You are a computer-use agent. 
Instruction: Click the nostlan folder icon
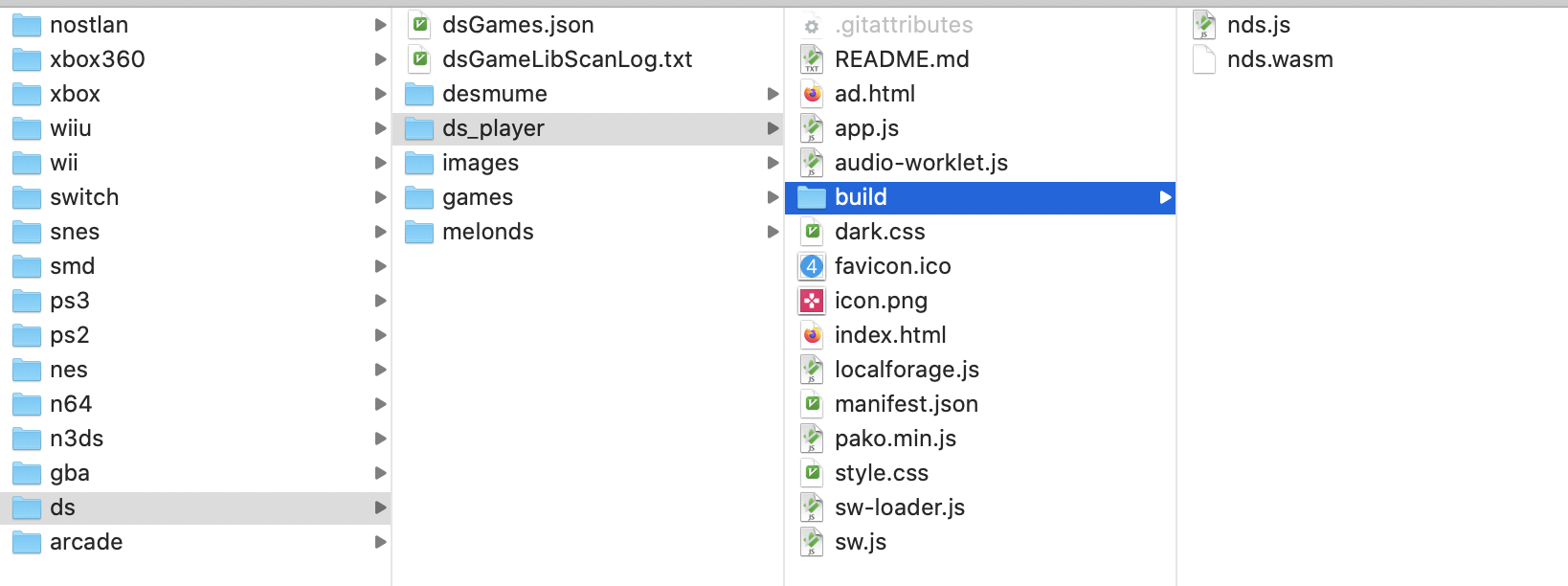(26, 25)
